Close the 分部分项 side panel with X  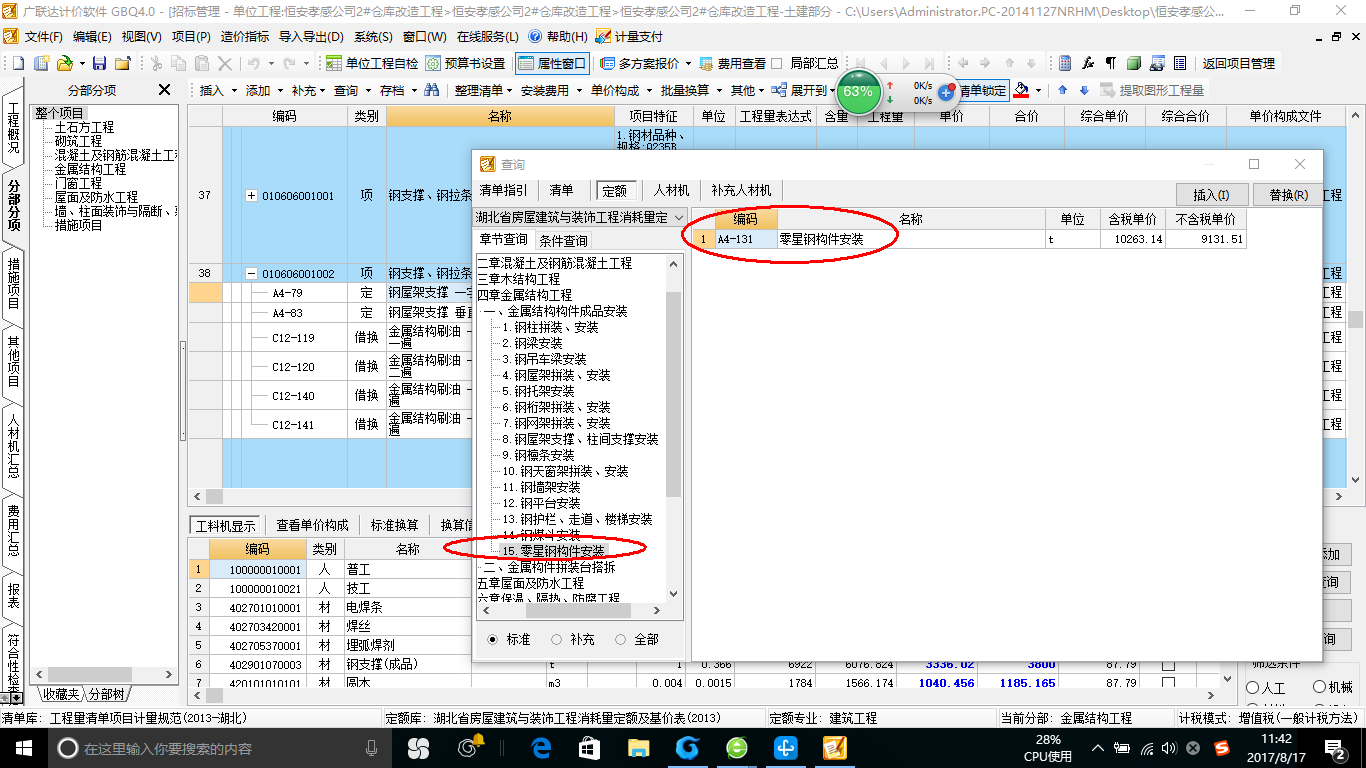(x=165, y=90)
